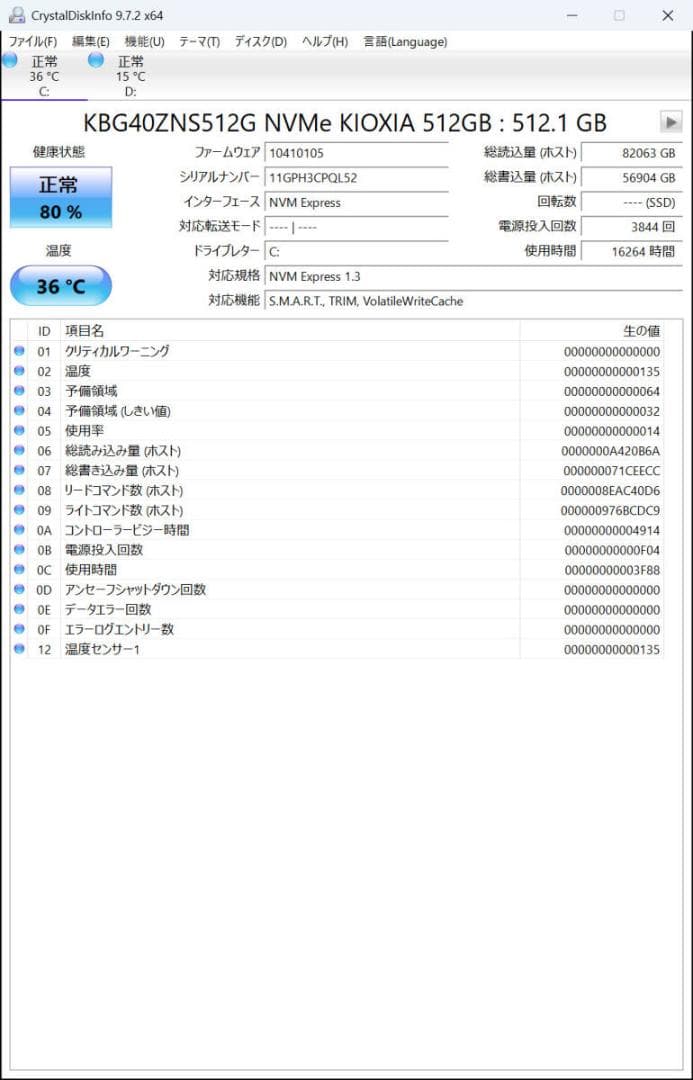Click status orb for ID 01 クリティカルワーニング
The width and height of the screenshot is (693, 1080).
(x=19, y=351)
